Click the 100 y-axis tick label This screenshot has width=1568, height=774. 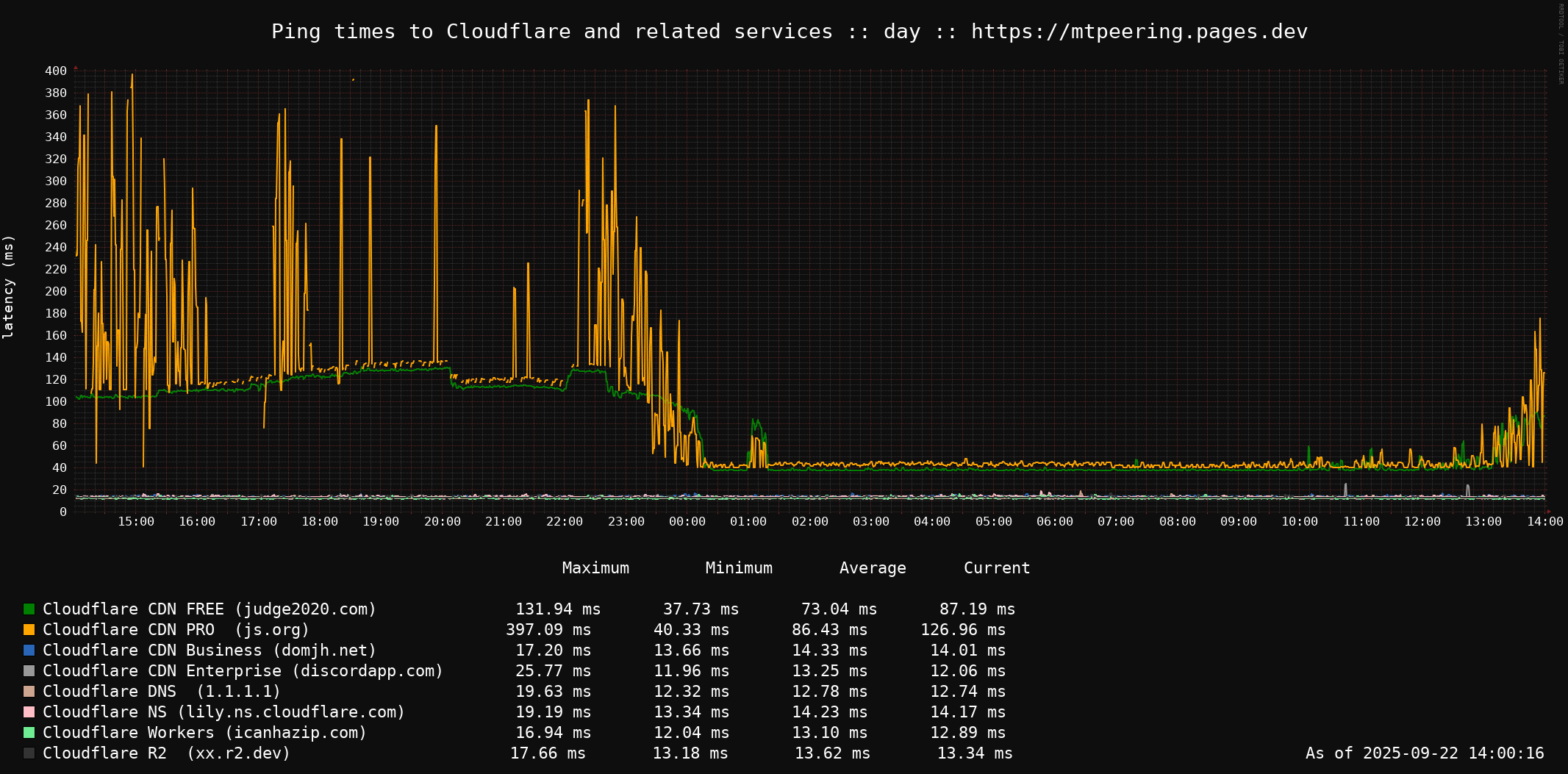(56, 402)
